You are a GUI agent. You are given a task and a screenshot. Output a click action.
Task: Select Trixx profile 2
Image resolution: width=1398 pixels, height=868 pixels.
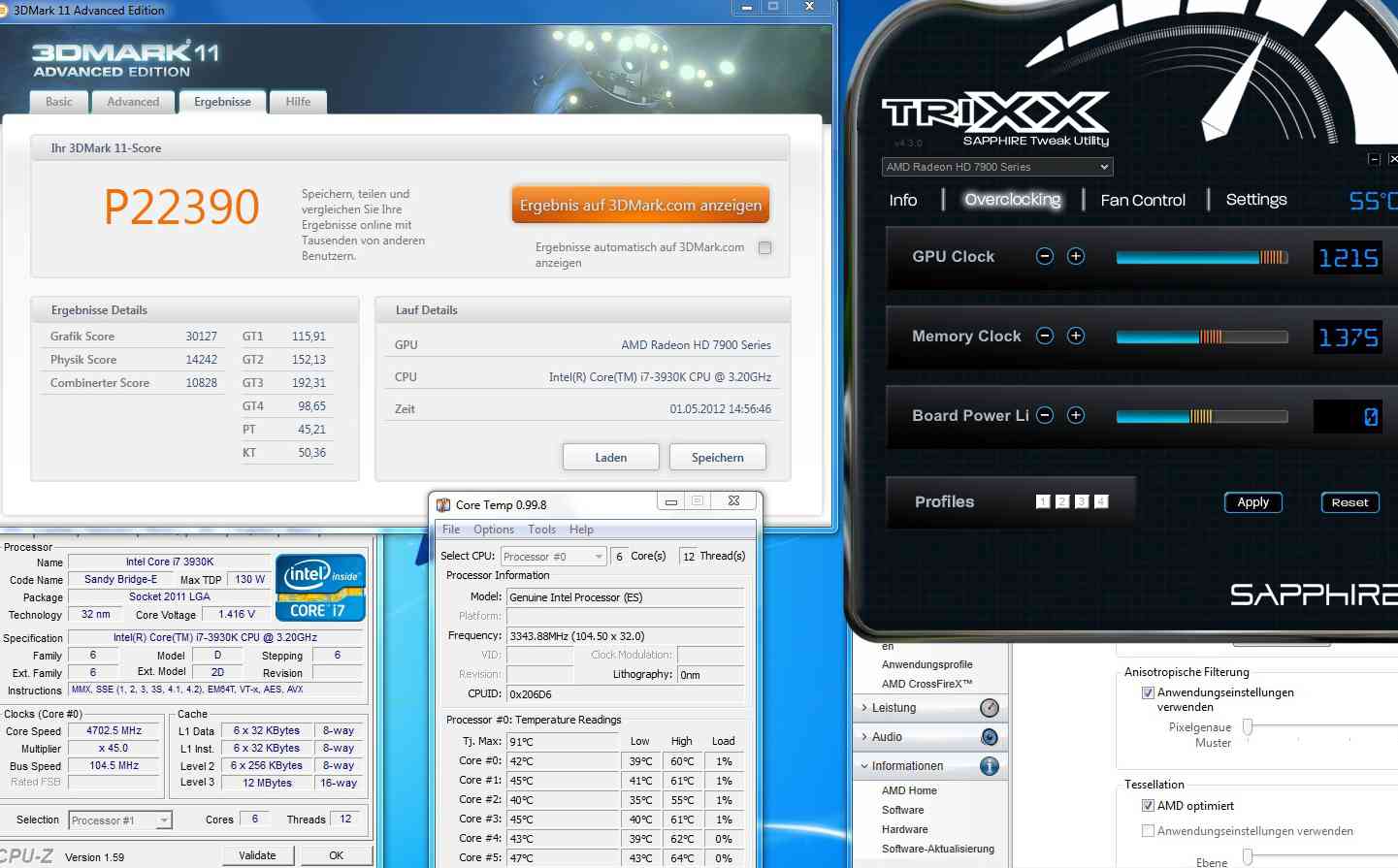[1062, 501]
